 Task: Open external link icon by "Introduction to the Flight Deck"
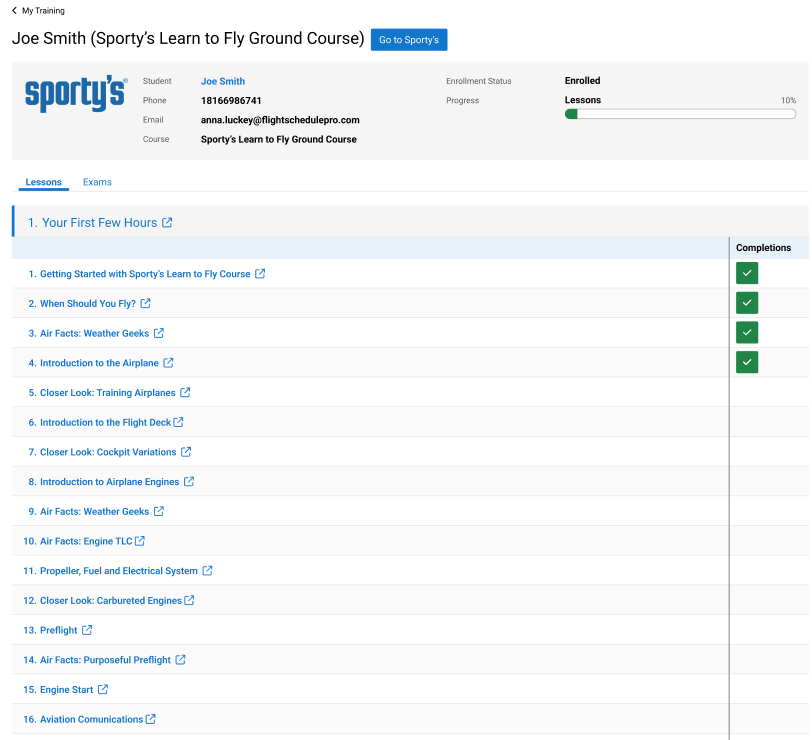178,422
